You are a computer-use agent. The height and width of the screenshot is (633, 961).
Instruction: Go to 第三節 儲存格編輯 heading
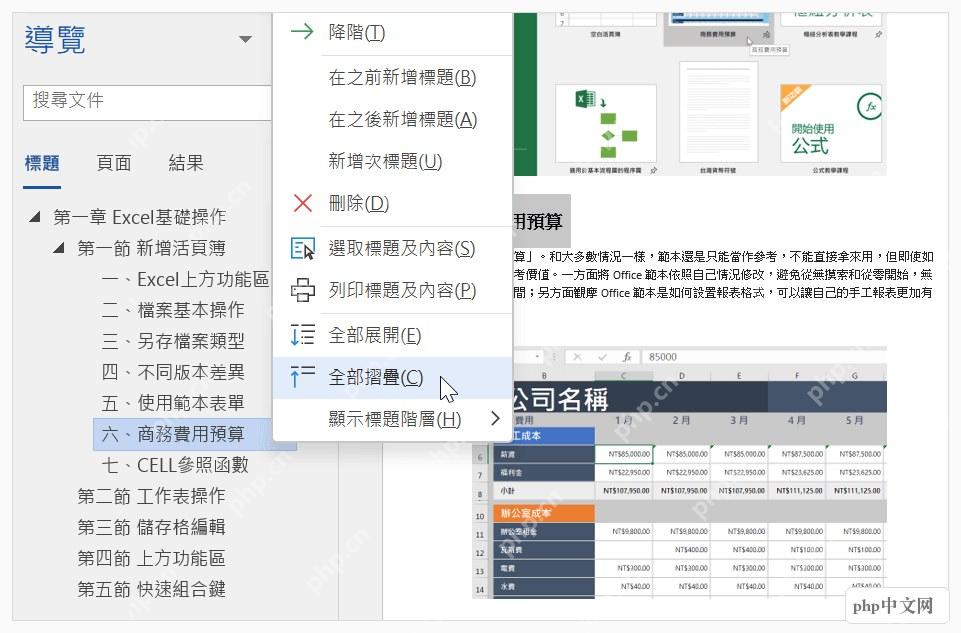[151, 527]
